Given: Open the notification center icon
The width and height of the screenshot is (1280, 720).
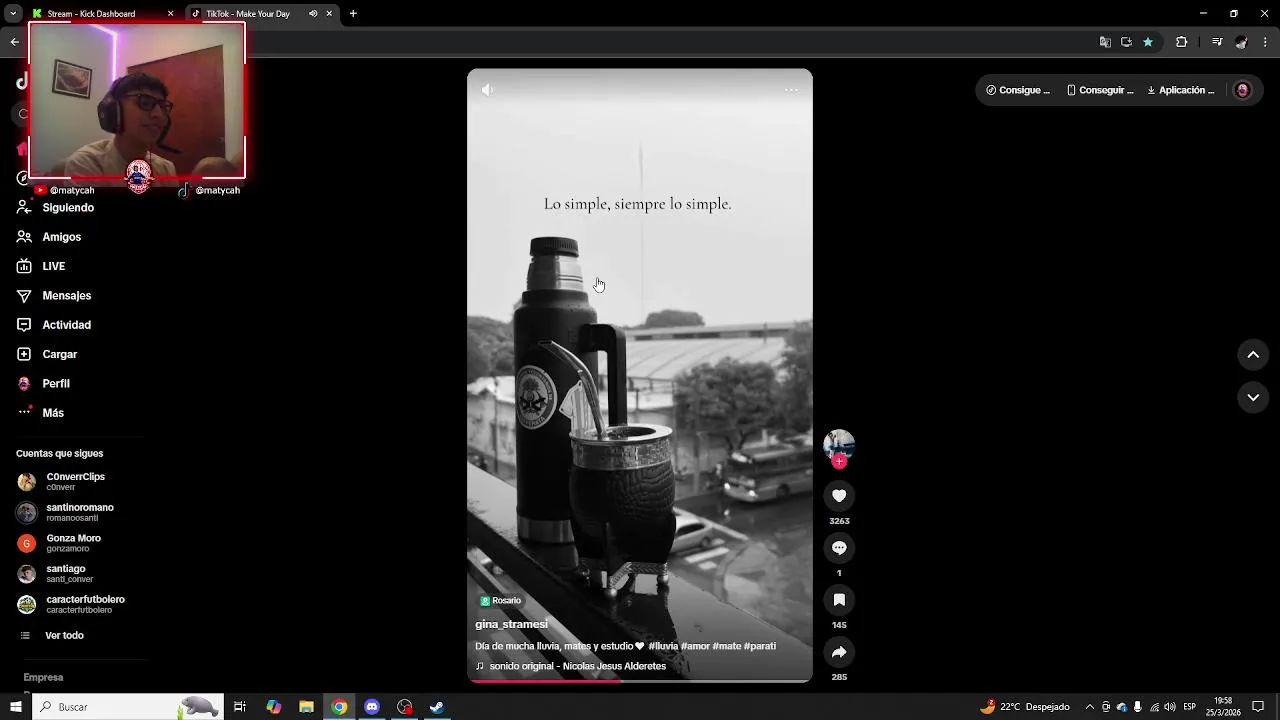Looking at the screenshot, I should click(1258, 707).
